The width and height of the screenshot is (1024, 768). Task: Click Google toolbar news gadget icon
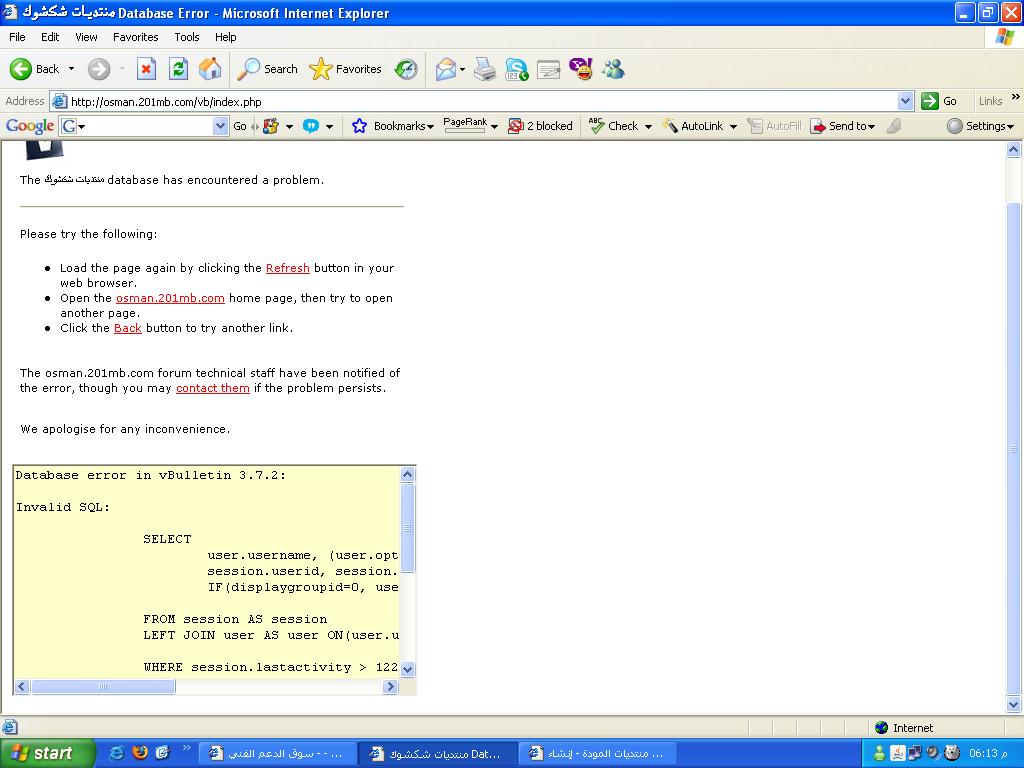coord(271,126)
